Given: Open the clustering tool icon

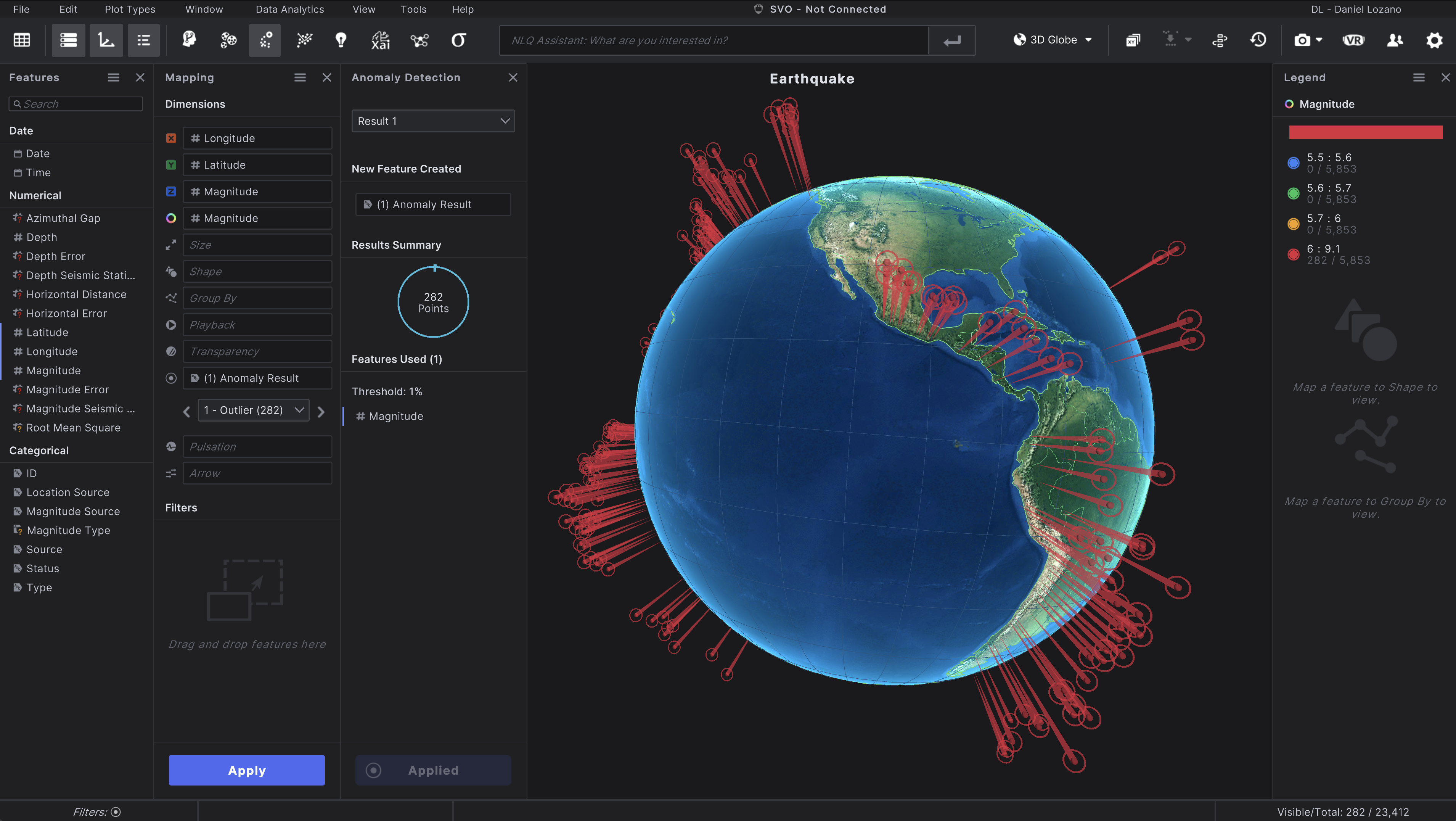Looking at the screenshot, I should (x=228, y=40).
